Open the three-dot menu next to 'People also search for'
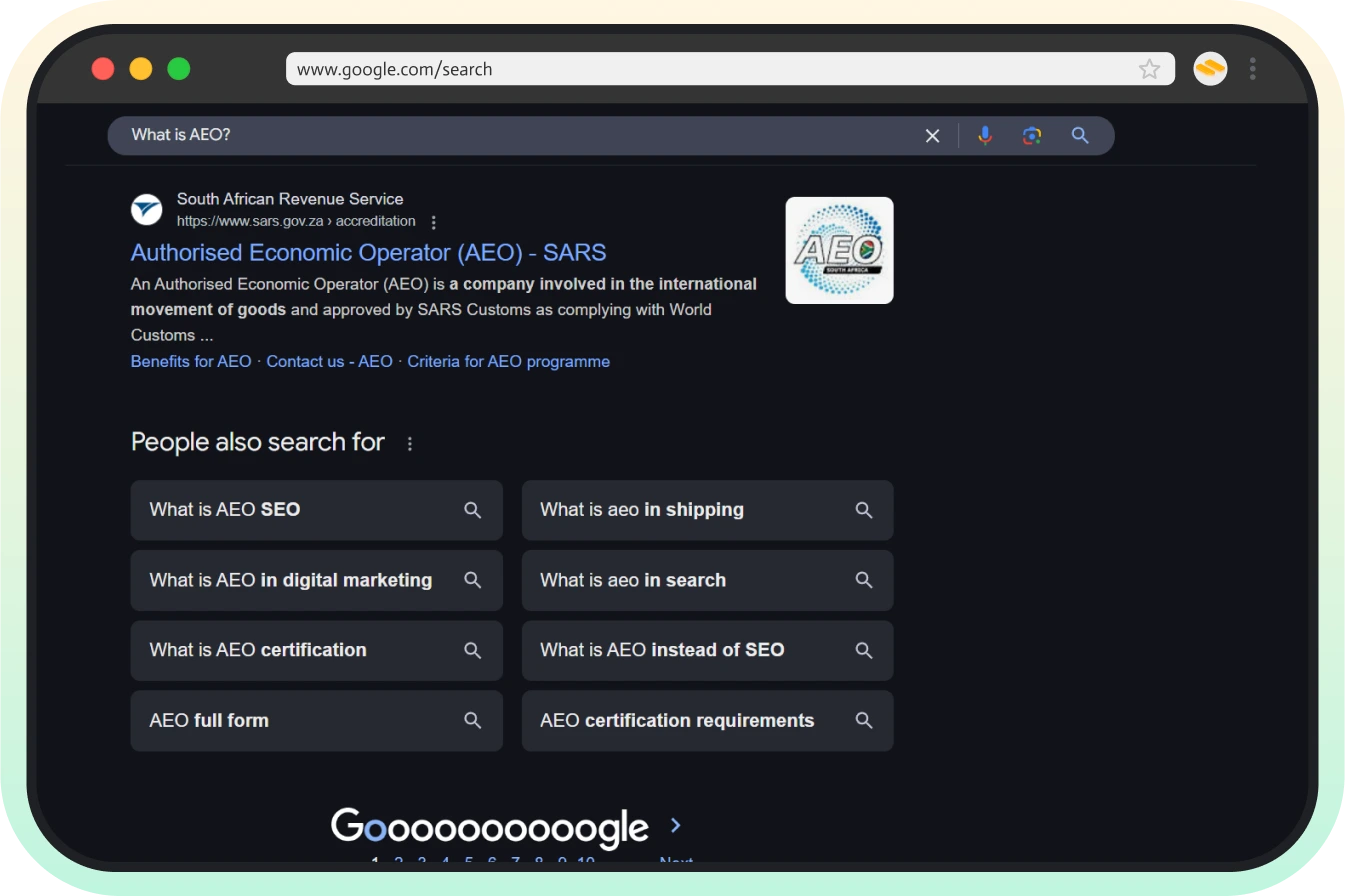The image size is (1345, 896). [409, 442]
